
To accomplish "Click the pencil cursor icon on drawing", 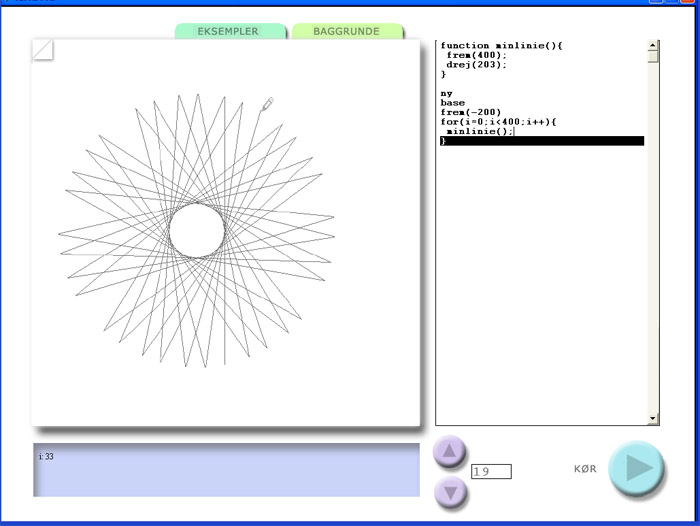I will (x=266, y=105).
